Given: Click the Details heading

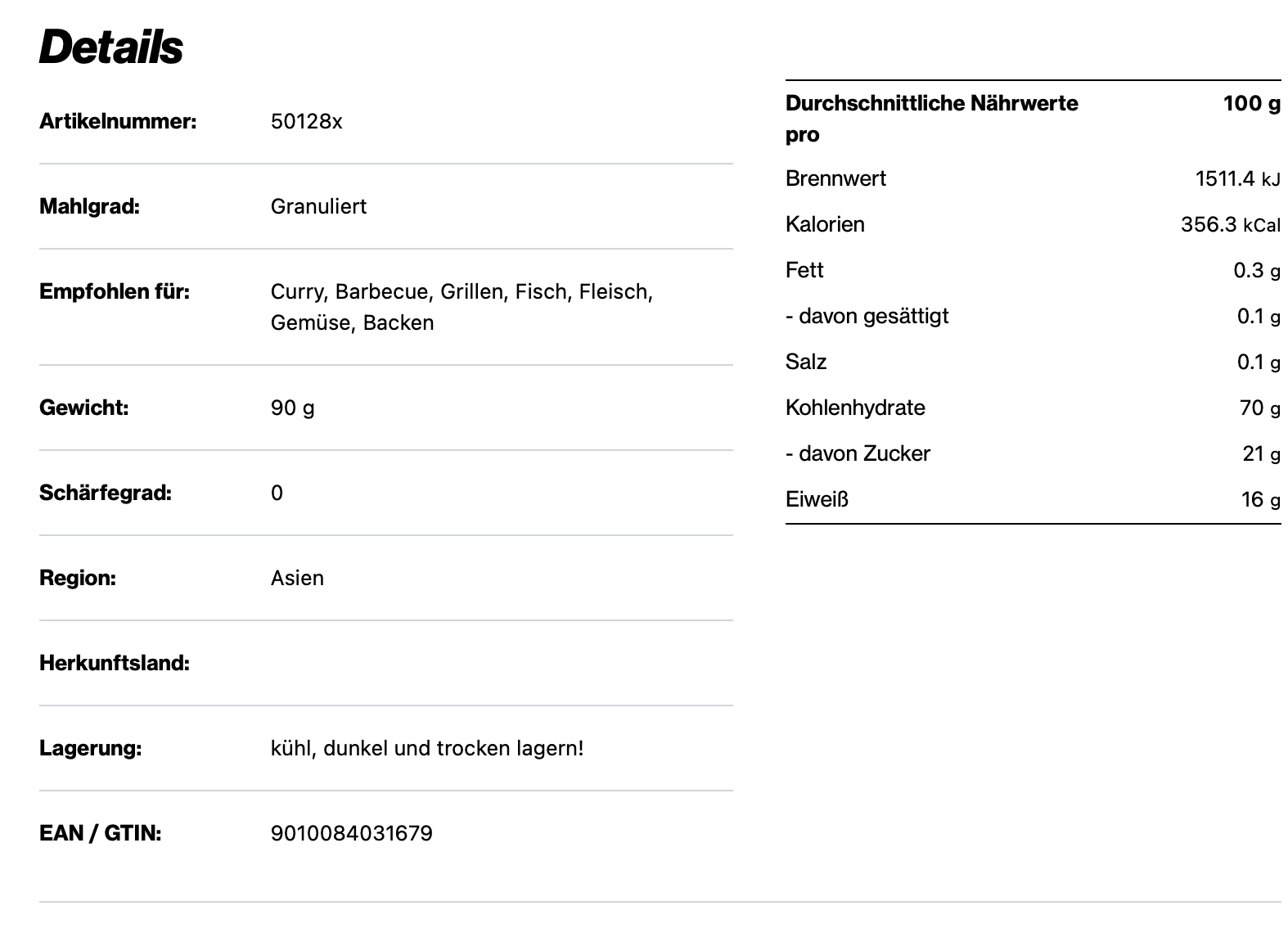Looking at the screenshot, I should [x=111, y=47].
